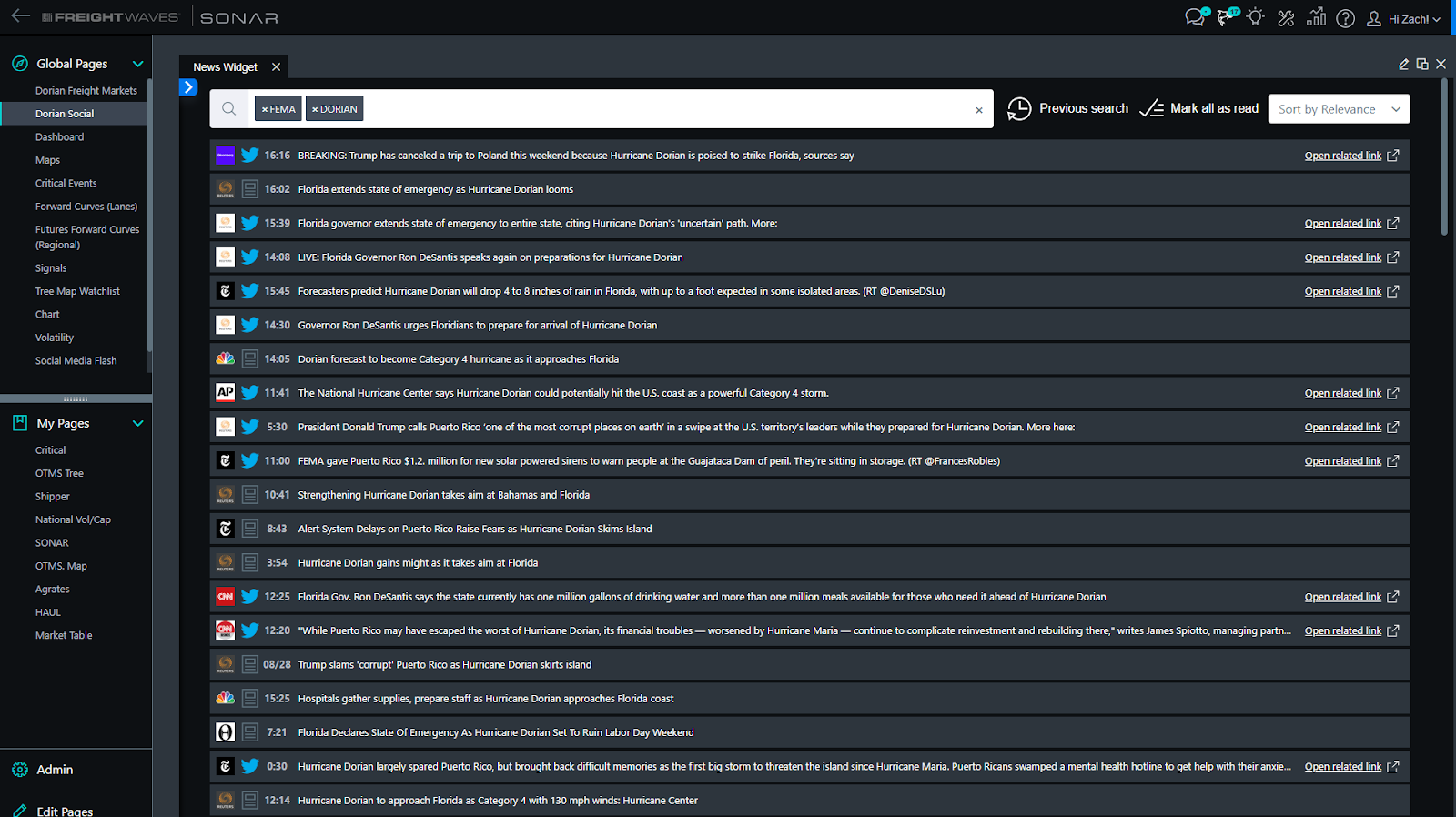The height and width of the screenshot is (817, 1456).
Task: Select the News Widget tab
Action: pos(225,67)
